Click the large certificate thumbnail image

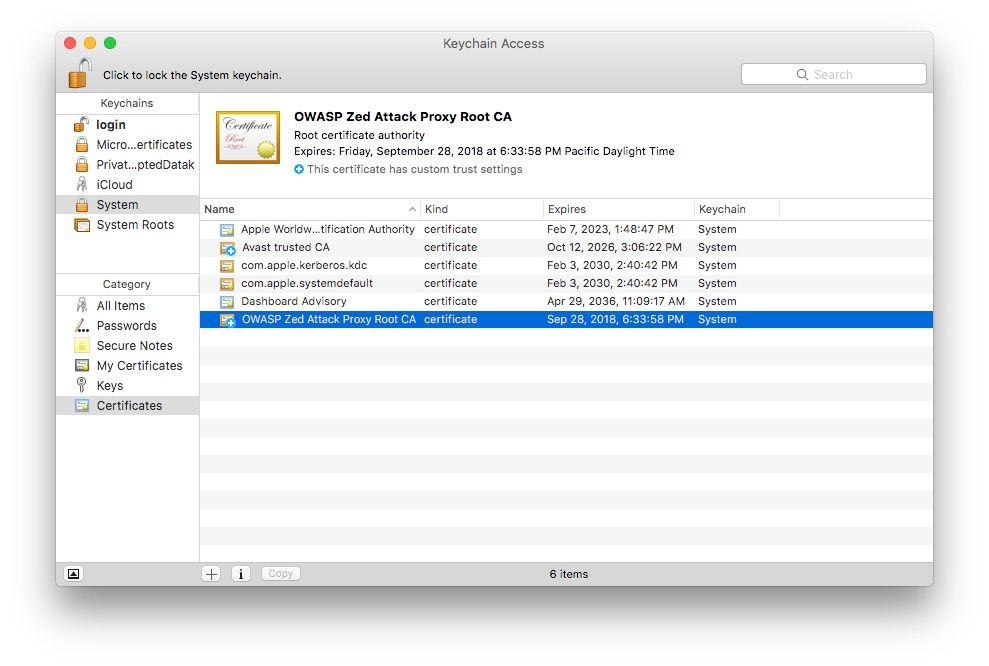(248, 137)
